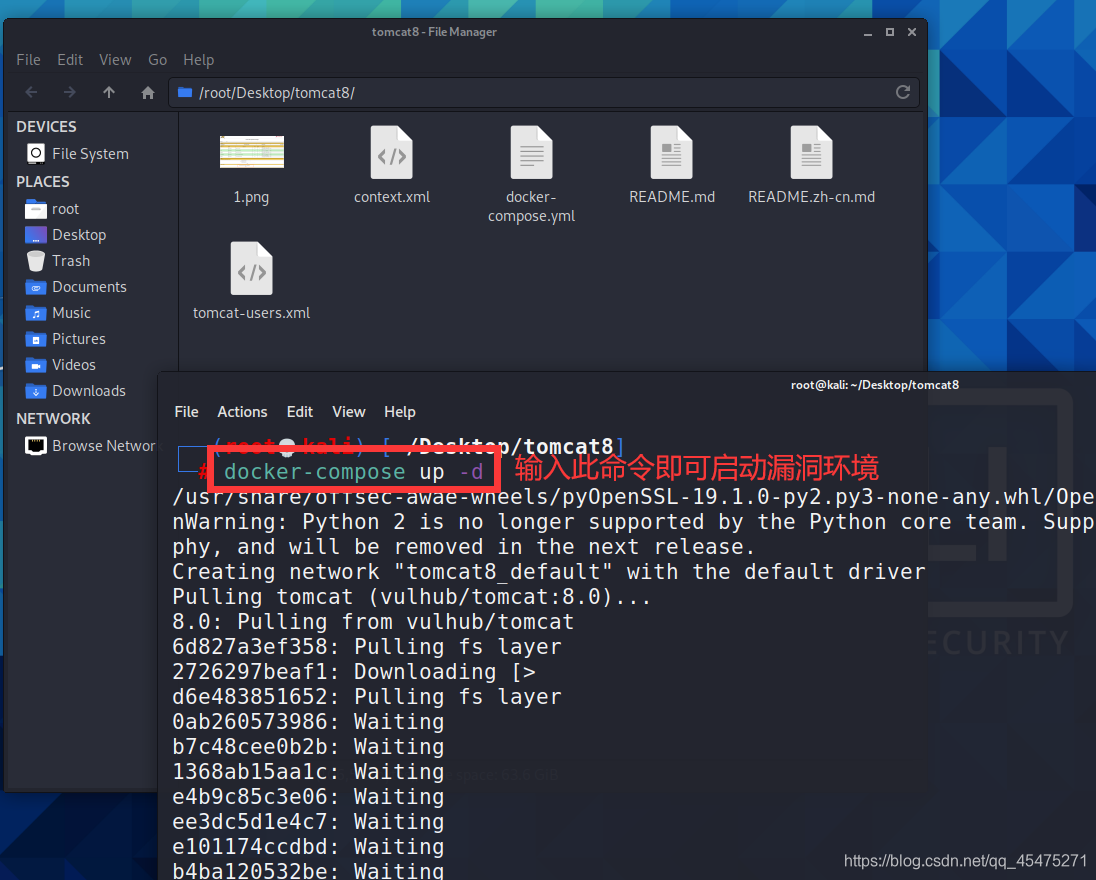Screen dimensions: 1096x880
Task: Go back in File Manager toolbar
Action: pos(31,92)
